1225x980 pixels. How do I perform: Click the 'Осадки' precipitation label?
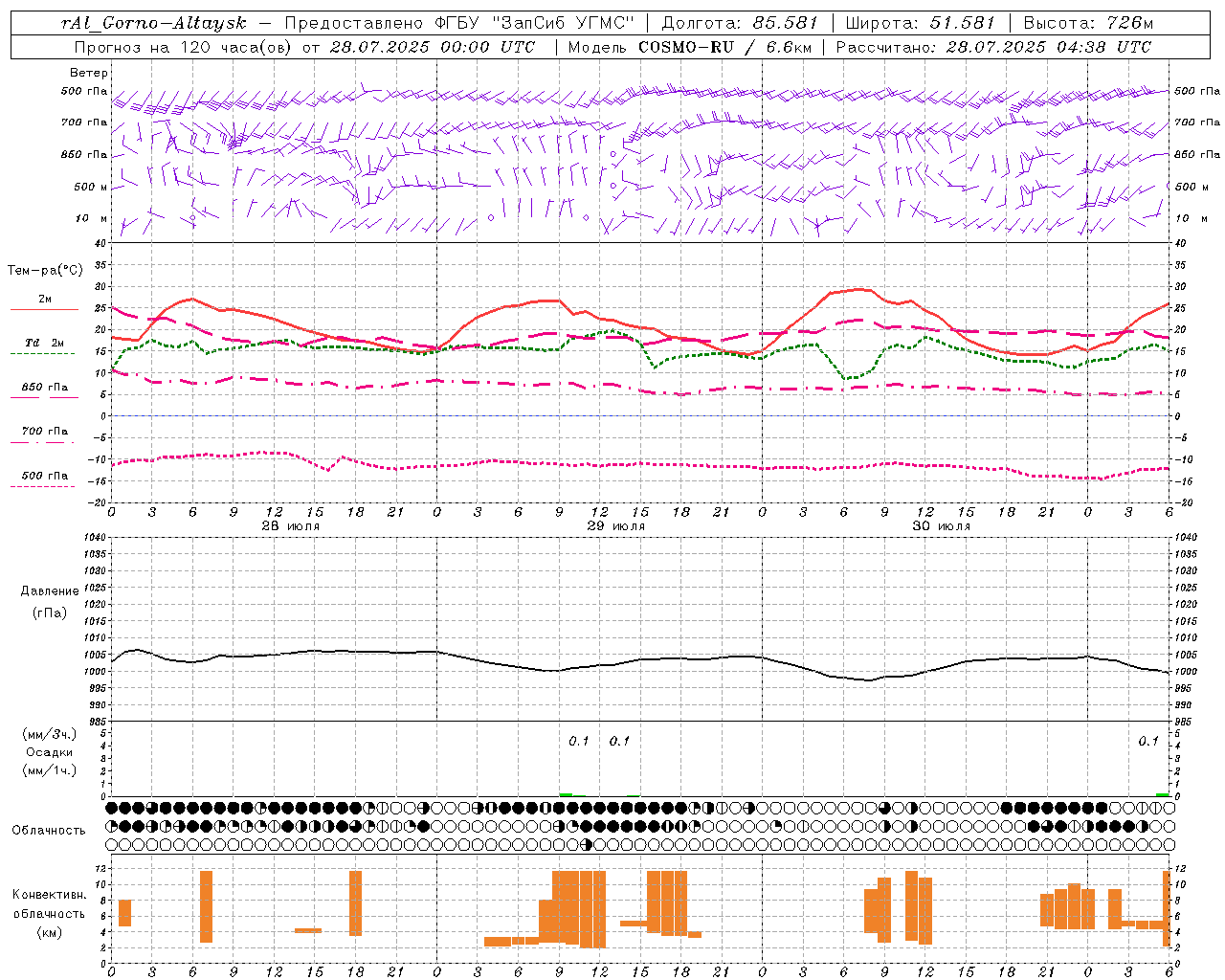(50, 752)
